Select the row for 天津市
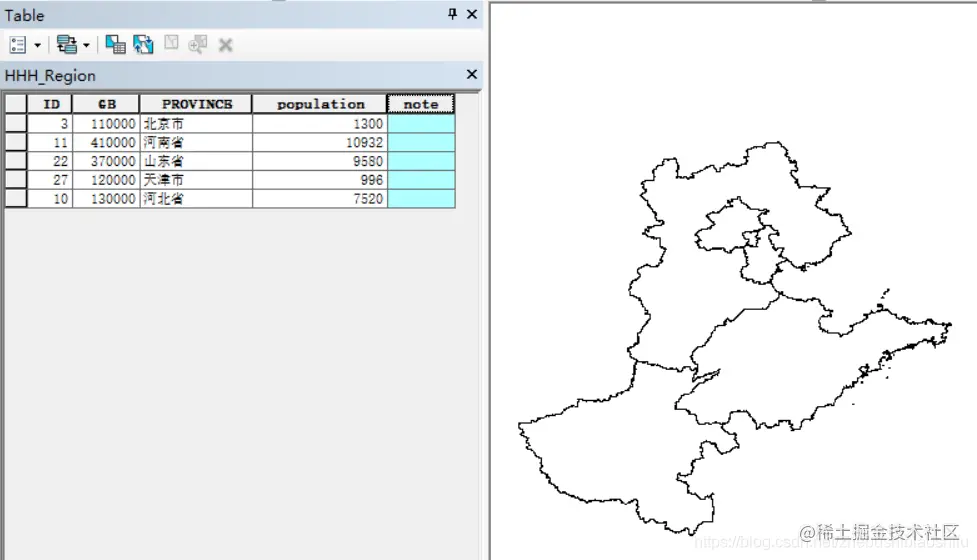This screenshot has height=560, width=977. [x=16, y=179]
